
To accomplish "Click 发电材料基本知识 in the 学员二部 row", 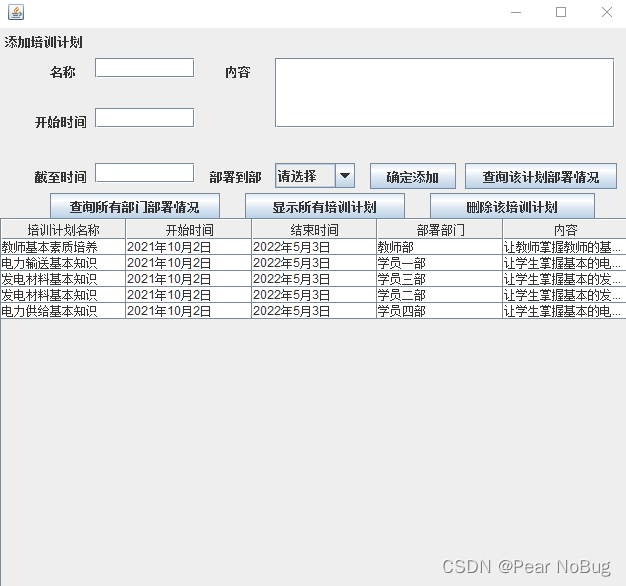I will tap(63, 295).
